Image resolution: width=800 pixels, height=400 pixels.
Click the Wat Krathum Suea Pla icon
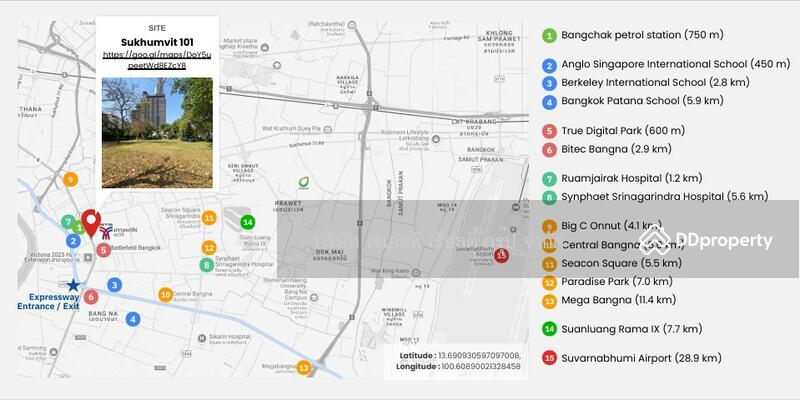coord(328,130)
